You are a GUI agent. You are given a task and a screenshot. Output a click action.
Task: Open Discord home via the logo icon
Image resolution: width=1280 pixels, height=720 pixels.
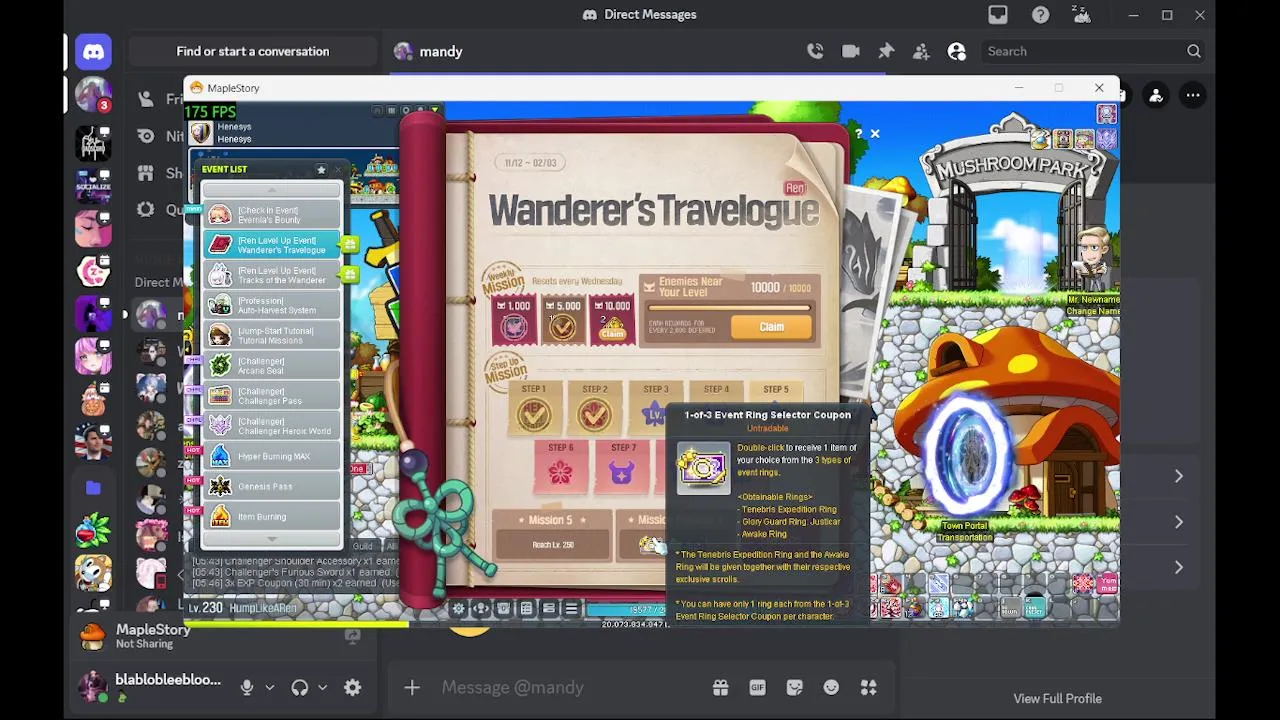coord(93,51)
